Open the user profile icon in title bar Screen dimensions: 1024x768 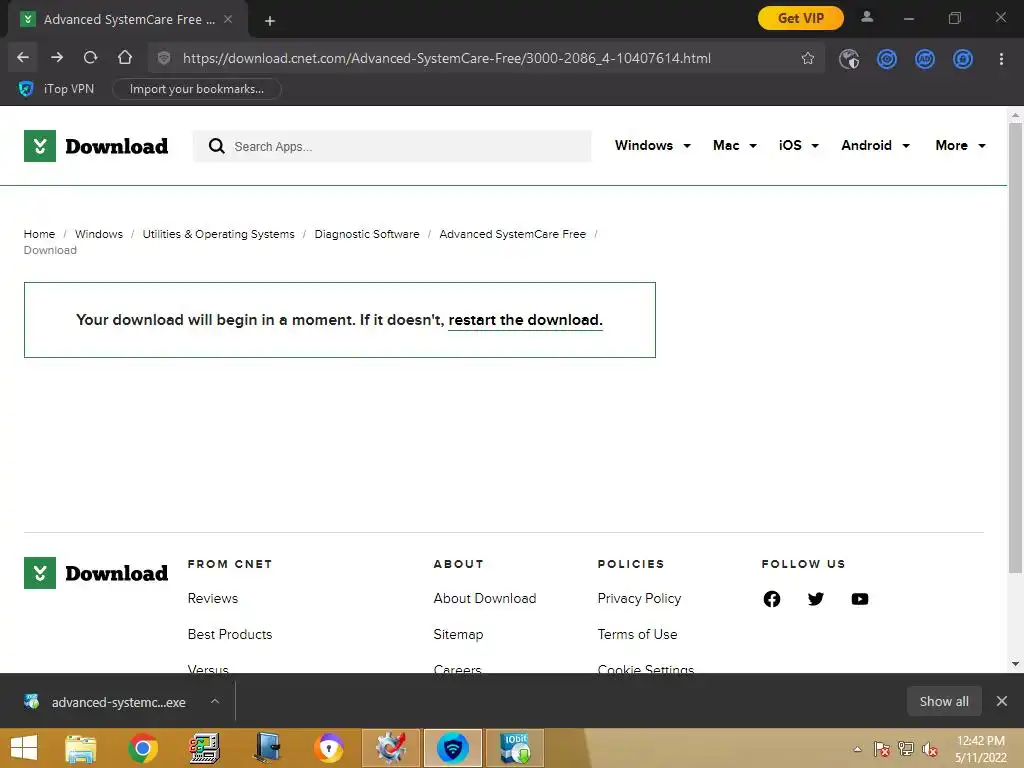click(867, 18)
